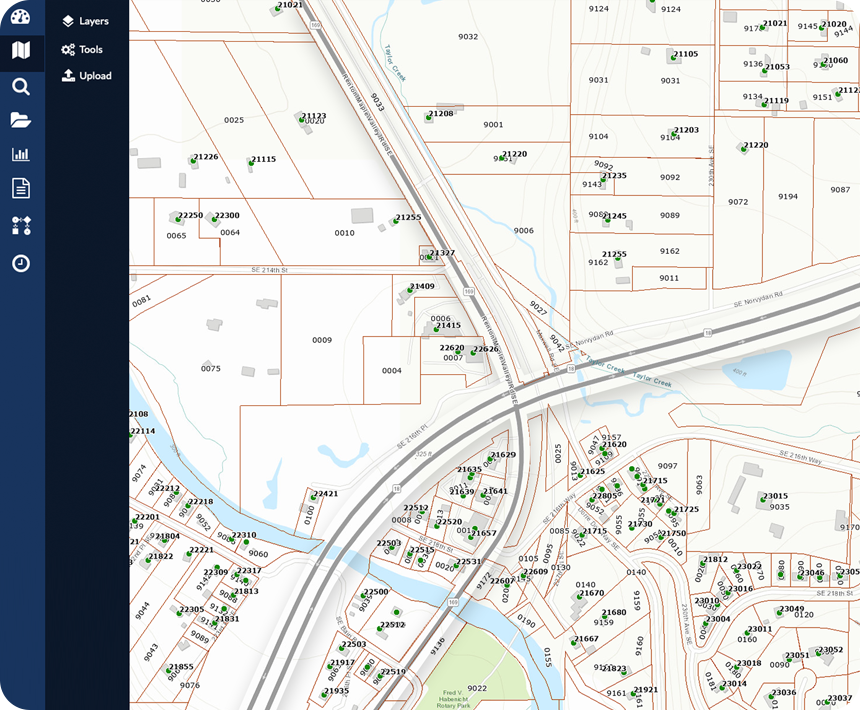Click the parcel labeled 9032
Image resolution: width=860 pixels, height=710 pixels.
(x=468, y=37)
